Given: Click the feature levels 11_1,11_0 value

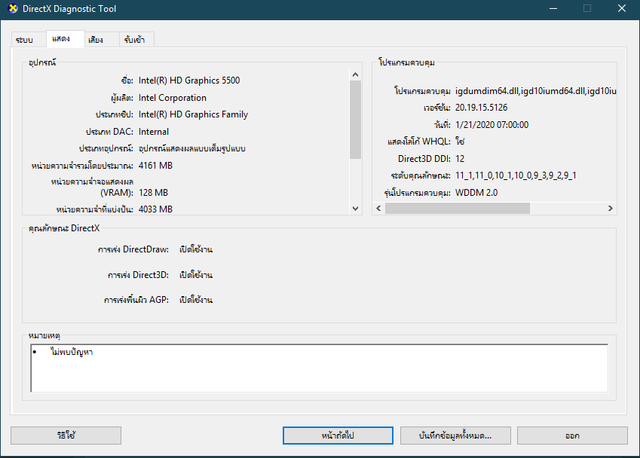Looking at the screenshot, I should pyautogui.click(x=516, y=176).
